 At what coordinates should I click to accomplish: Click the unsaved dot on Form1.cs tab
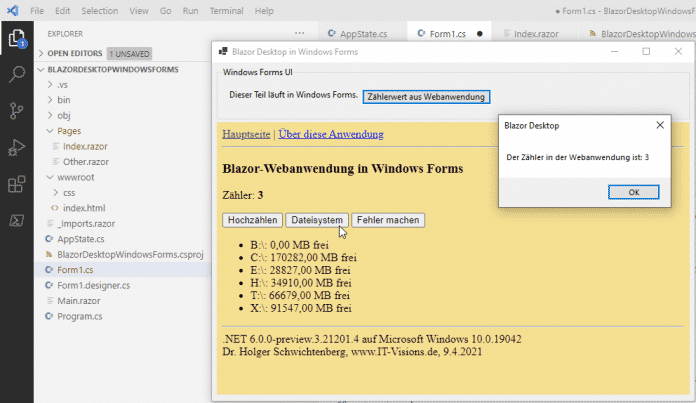[480, 34]
